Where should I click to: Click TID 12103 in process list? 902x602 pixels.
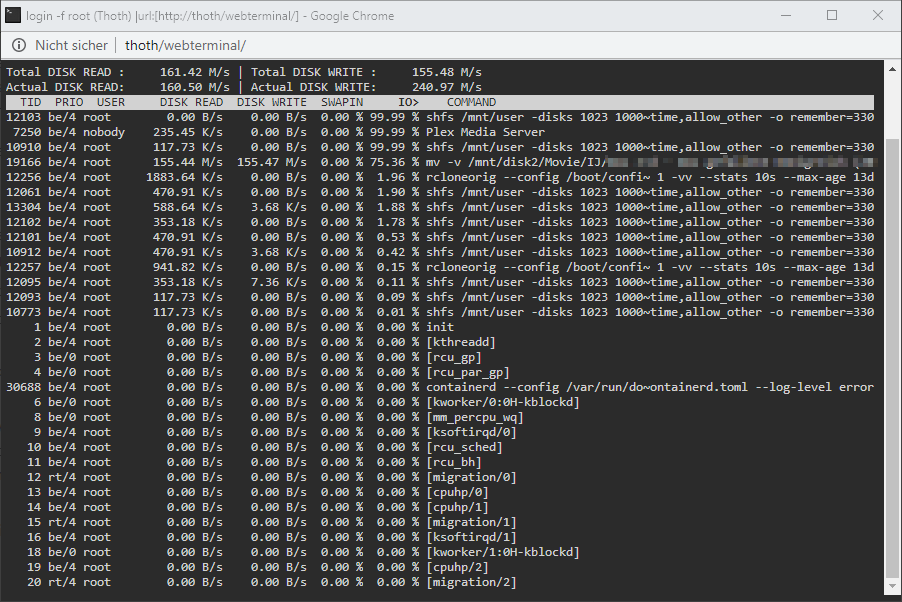(24, 117)
